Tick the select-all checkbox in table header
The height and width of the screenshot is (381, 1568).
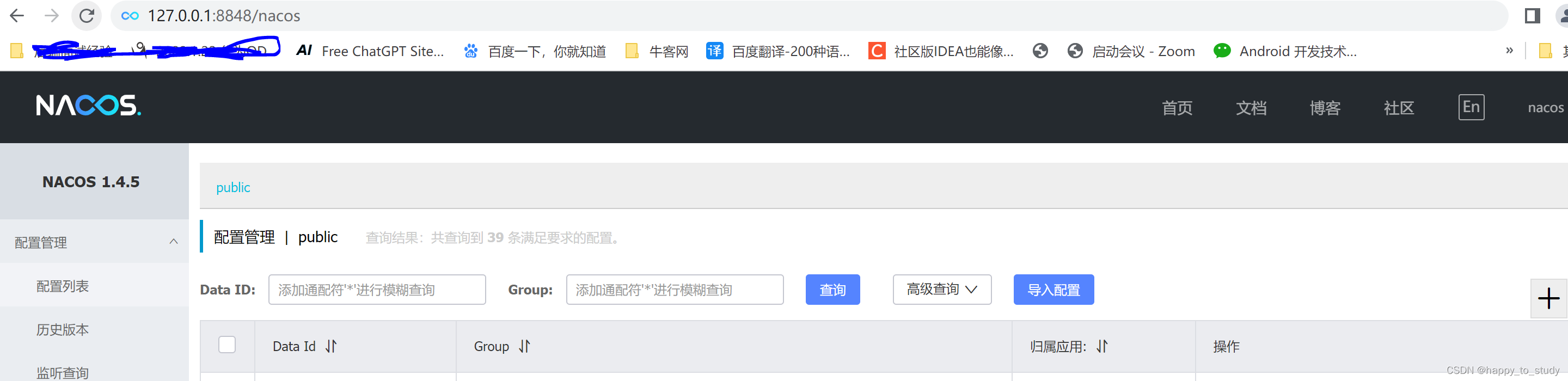[227, 345]
